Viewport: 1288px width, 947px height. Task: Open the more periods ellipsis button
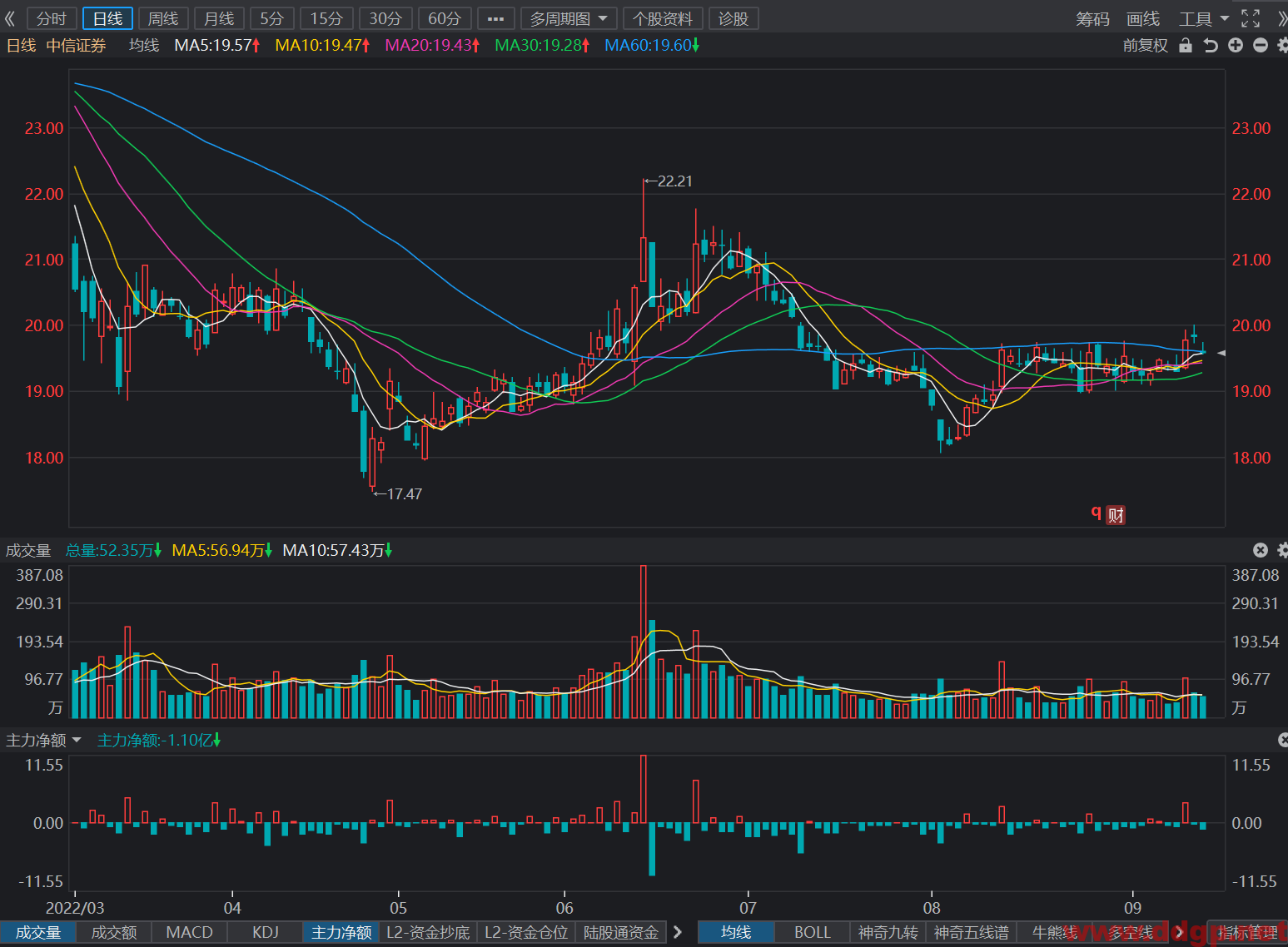pyautogui.click(x=495, y=18)
